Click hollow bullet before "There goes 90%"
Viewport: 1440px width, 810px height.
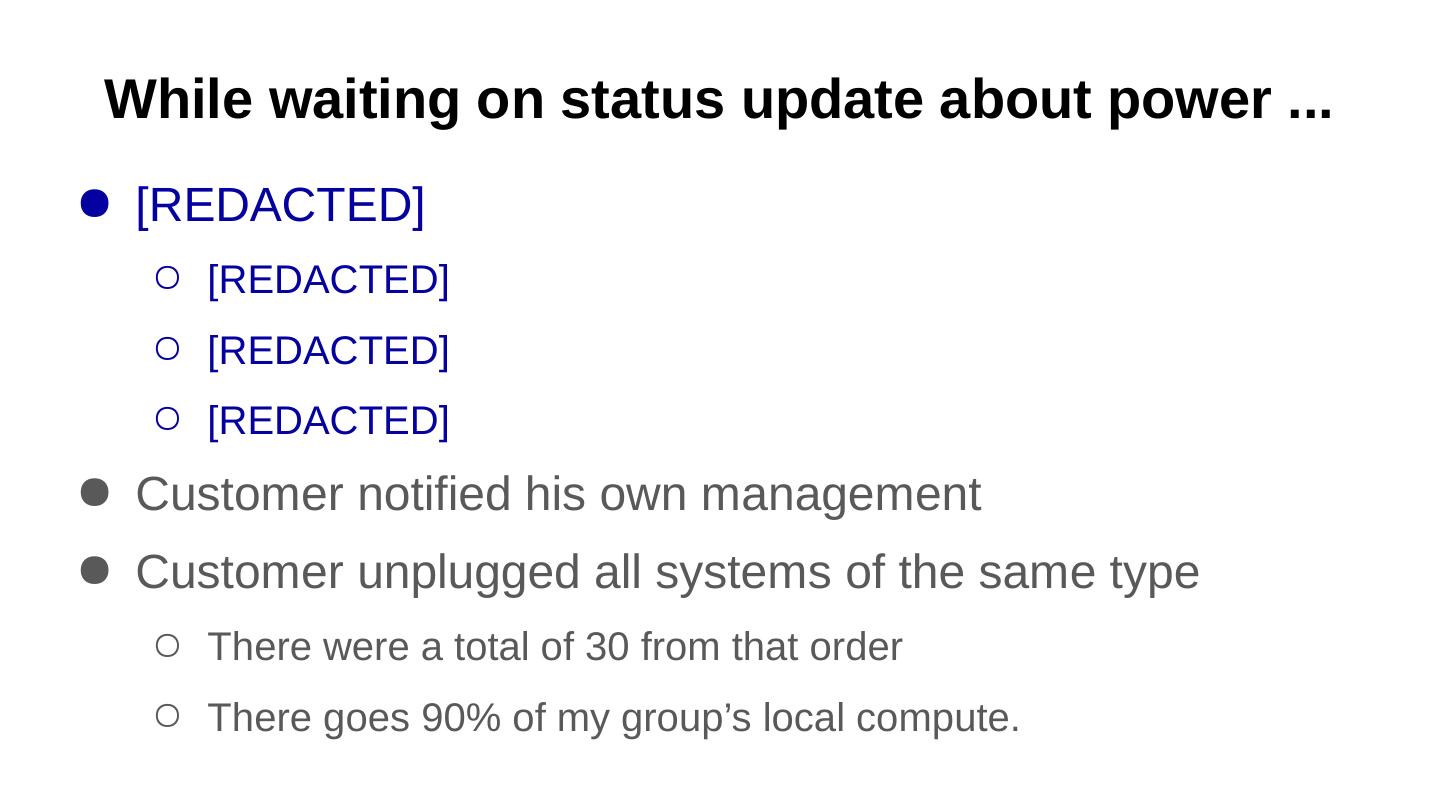click(167, 716)
